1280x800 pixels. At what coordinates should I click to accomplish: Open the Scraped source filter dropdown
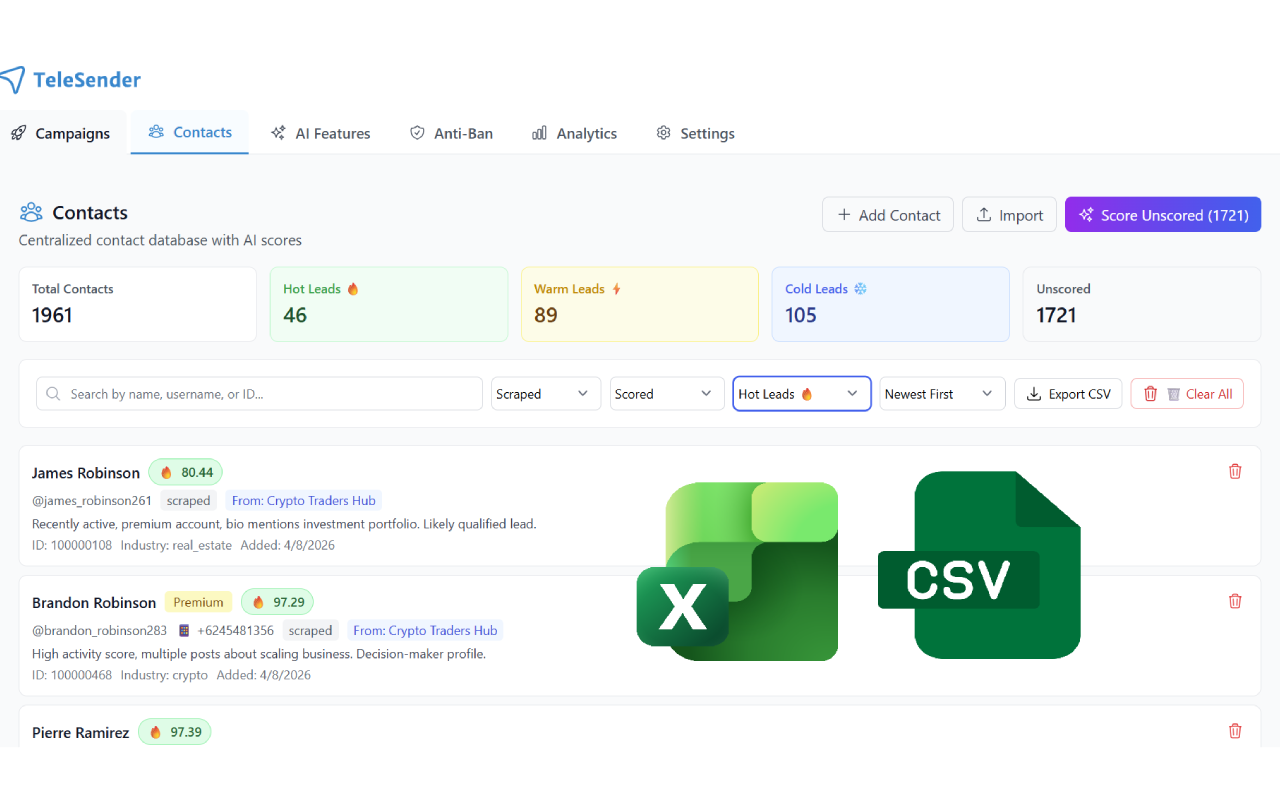pyautogui.click(x=545, y=394)
